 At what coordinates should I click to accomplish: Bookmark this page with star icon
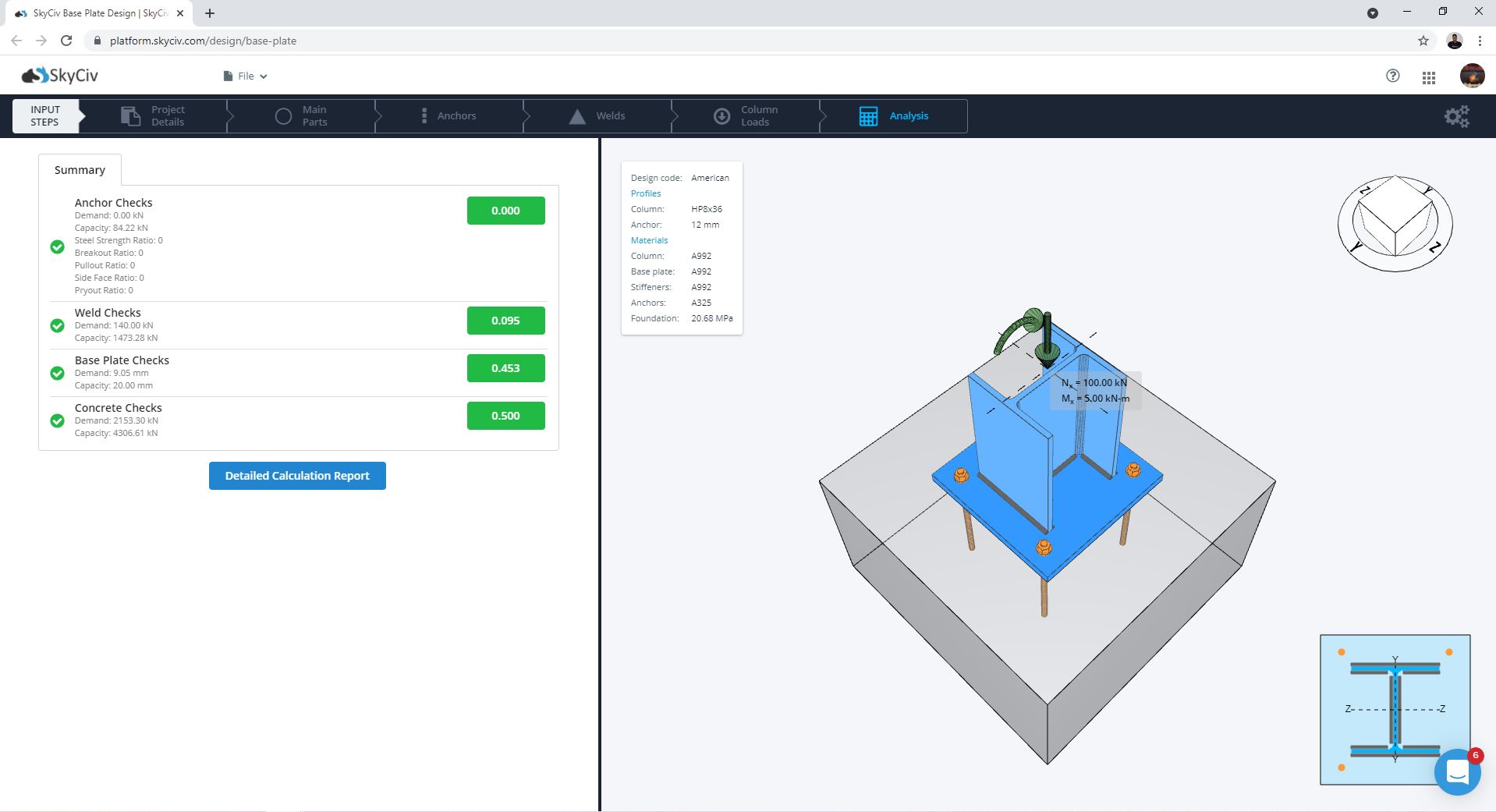click(x=1423, y=41)
